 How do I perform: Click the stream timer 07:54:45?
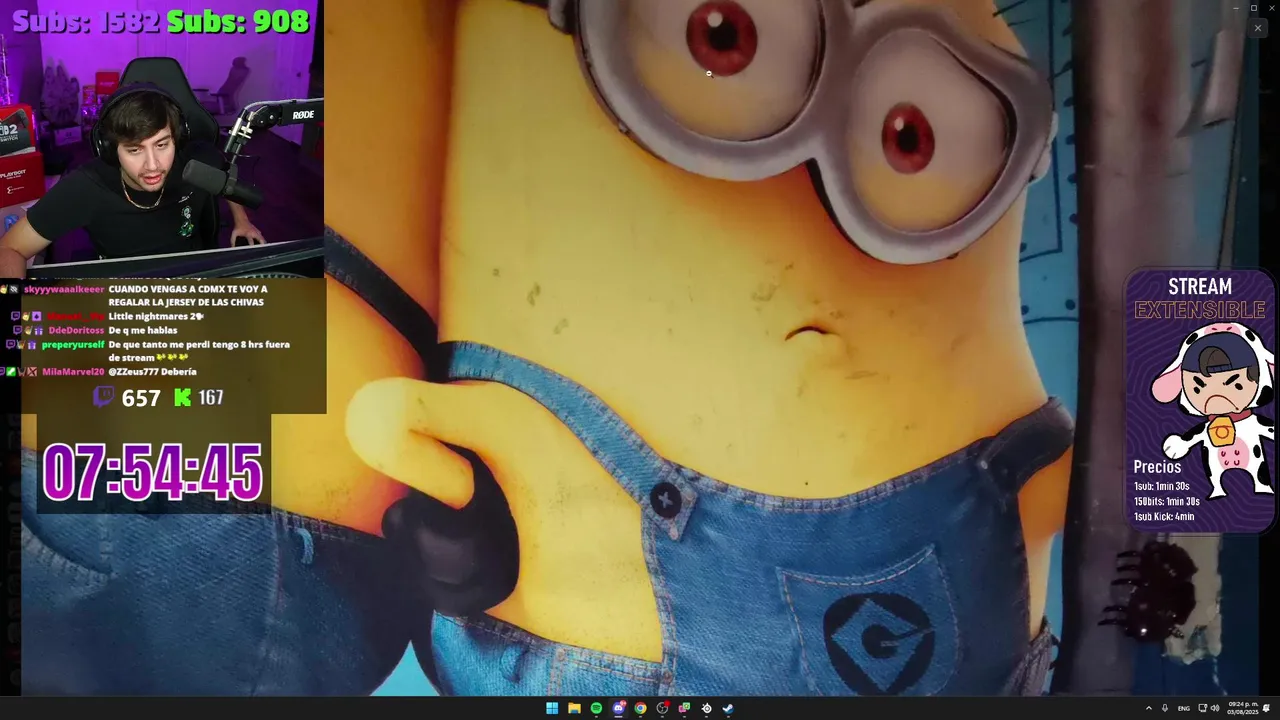click(152, 472)
